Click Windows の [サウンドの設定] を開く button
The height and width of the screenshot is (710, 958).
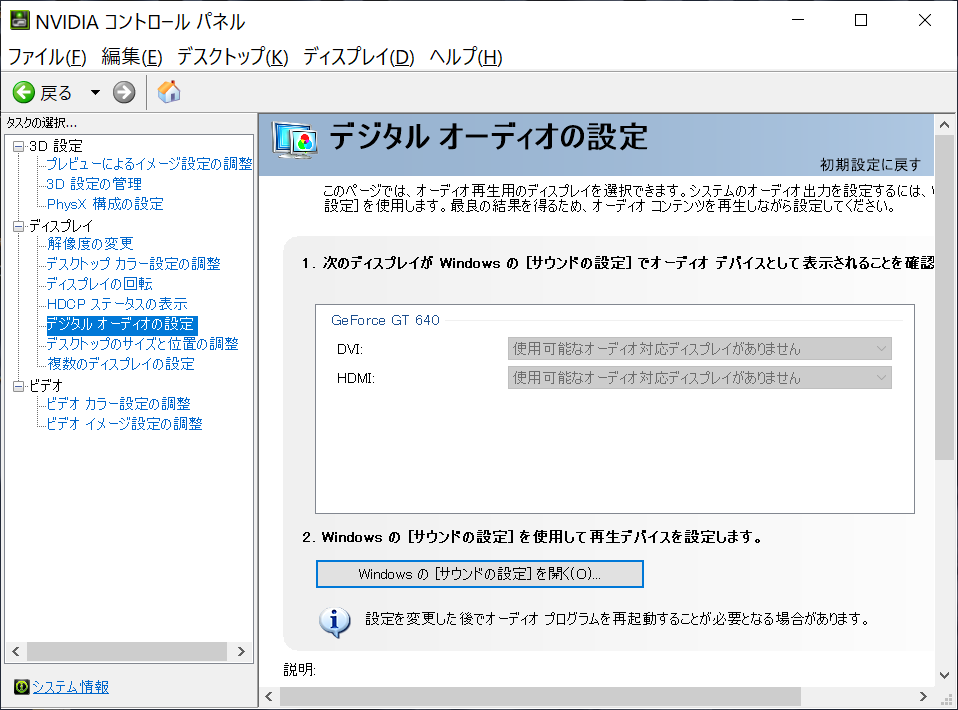pos(480,574)
